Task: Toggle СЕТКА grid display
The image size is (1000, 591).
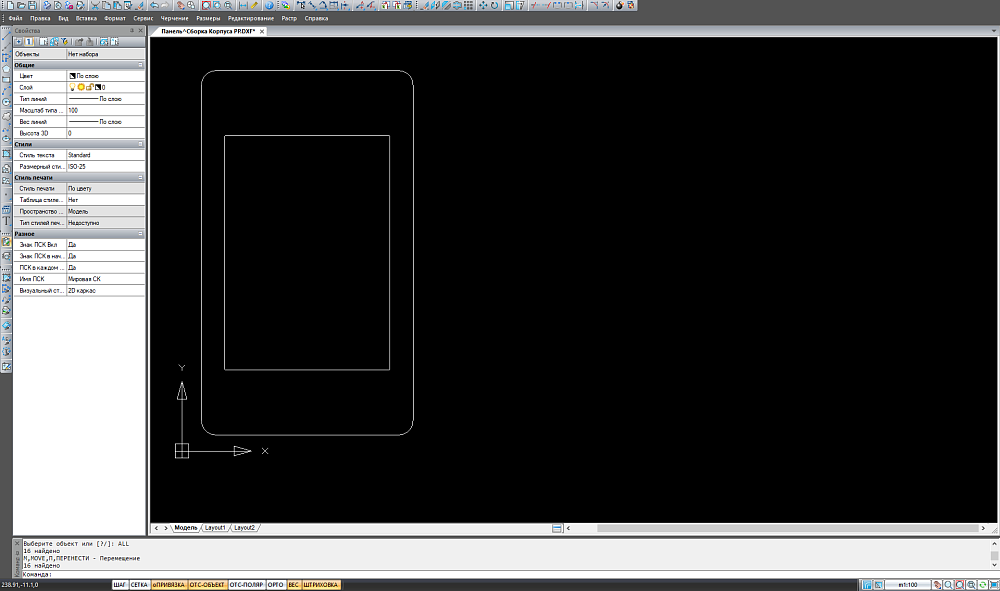Action: 139,585
